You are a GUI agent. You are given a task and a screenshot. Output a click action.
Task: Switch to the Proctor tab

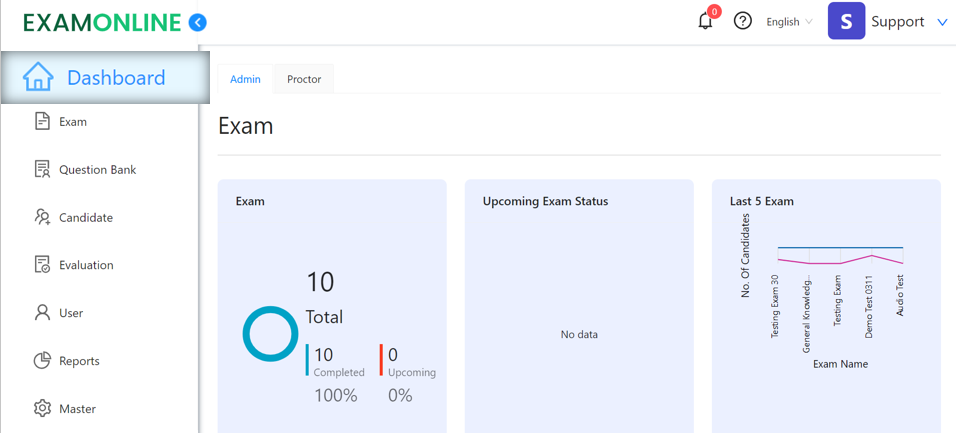304,79
